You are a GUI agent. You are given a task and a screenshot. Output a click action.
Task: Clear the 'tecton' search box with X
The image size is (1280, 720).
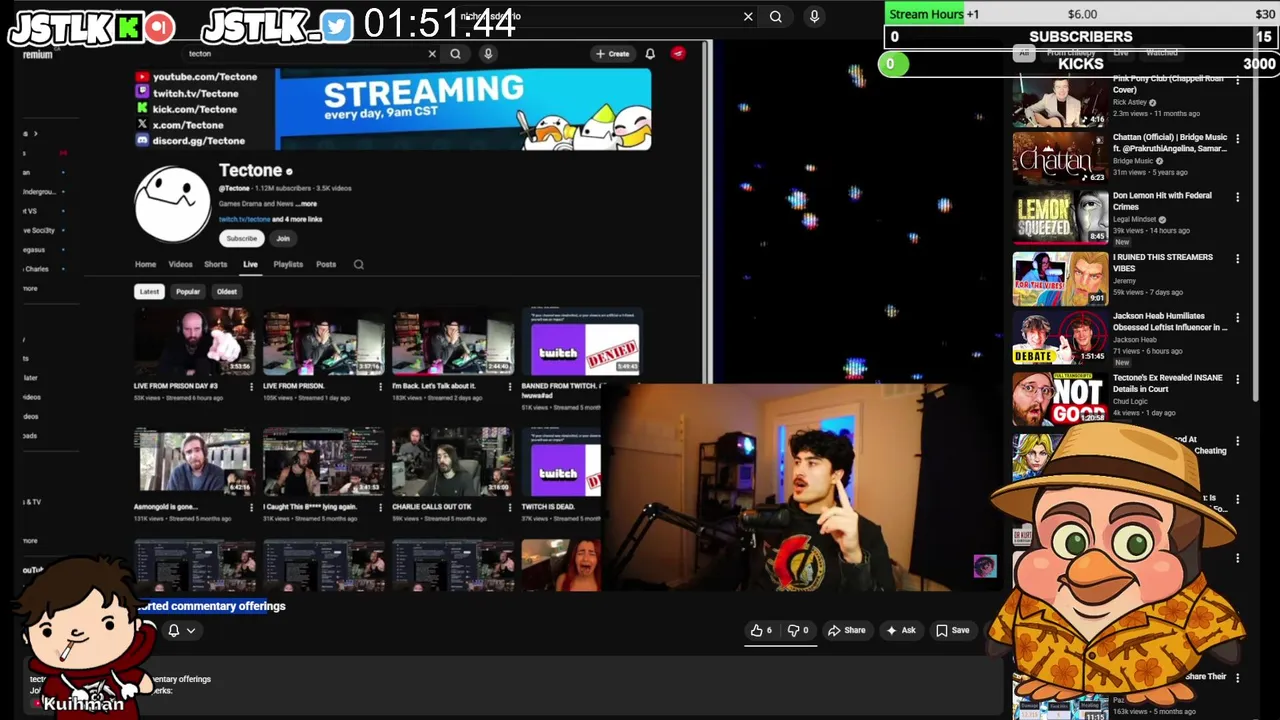432,54
